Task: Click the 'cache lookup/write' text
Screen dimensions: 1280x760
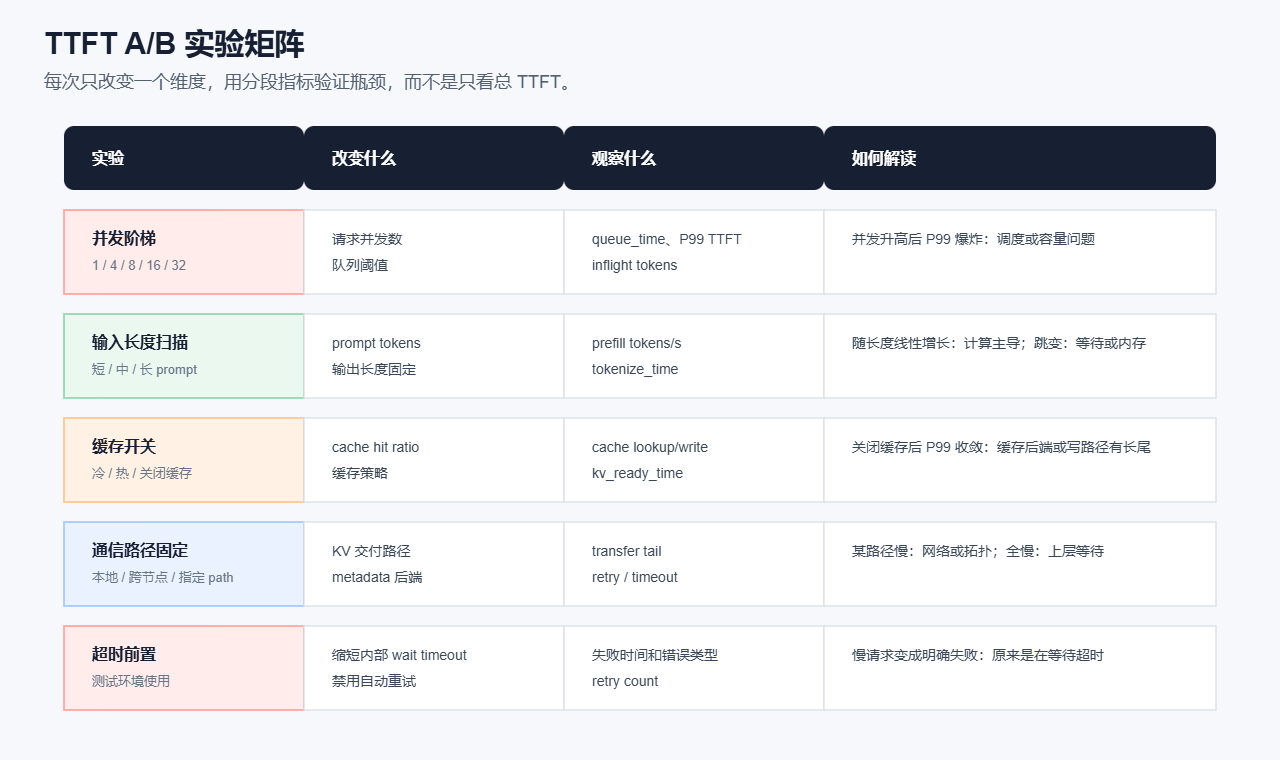Action: (650, 447)
